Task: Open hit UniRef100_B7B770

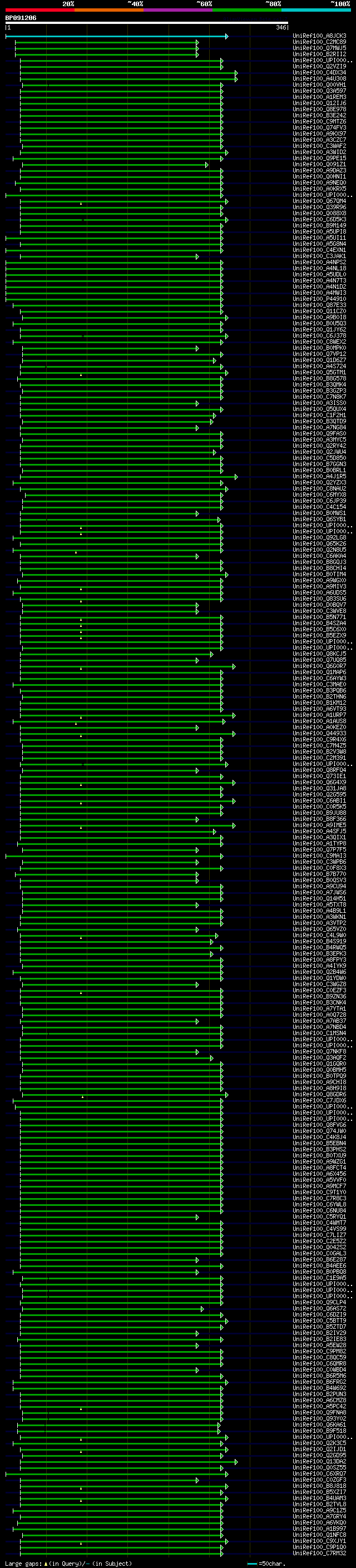Action: (319, 875)
